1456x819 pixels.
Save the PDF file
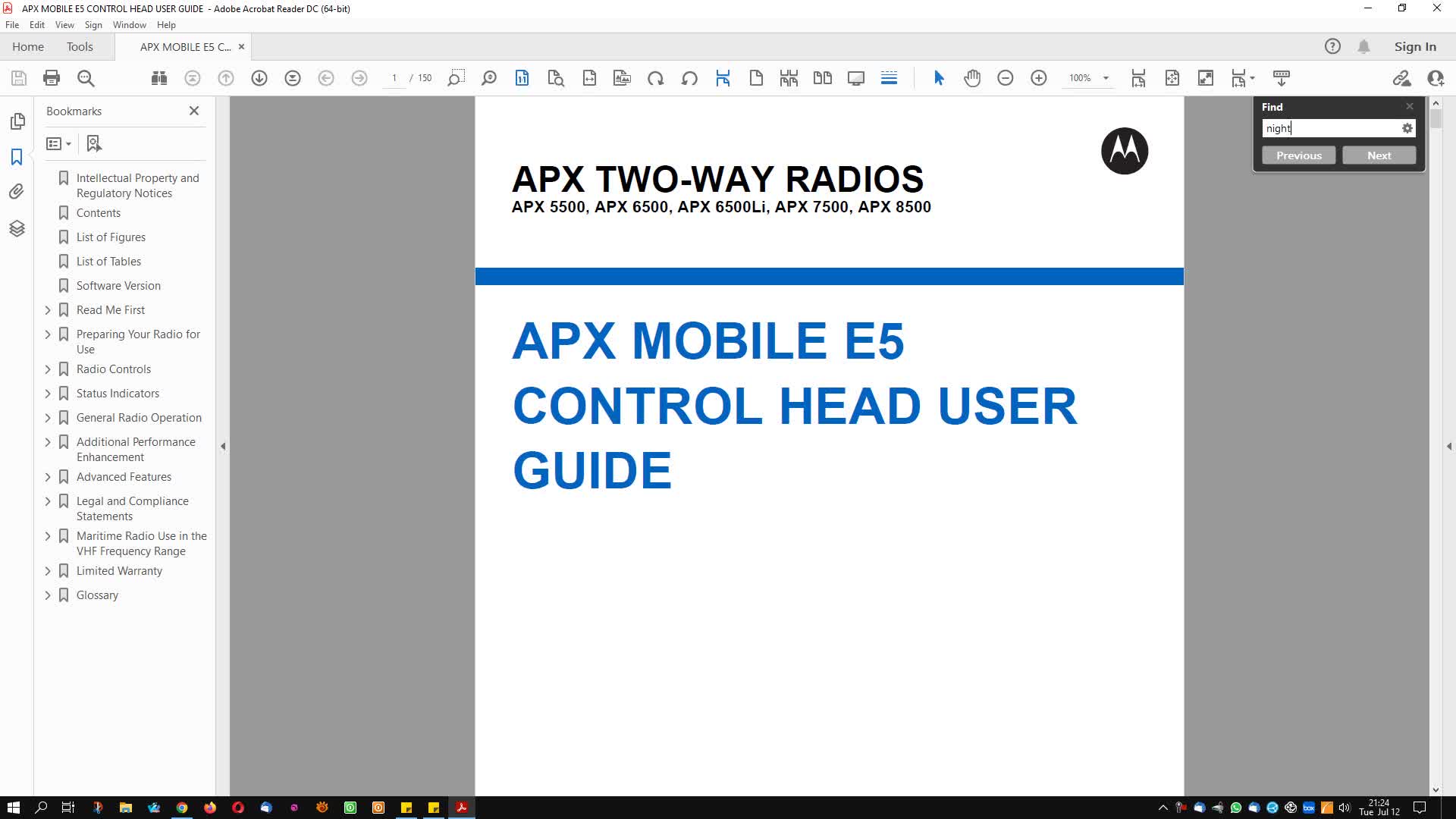pyautogui.click(x=18, y=78)
